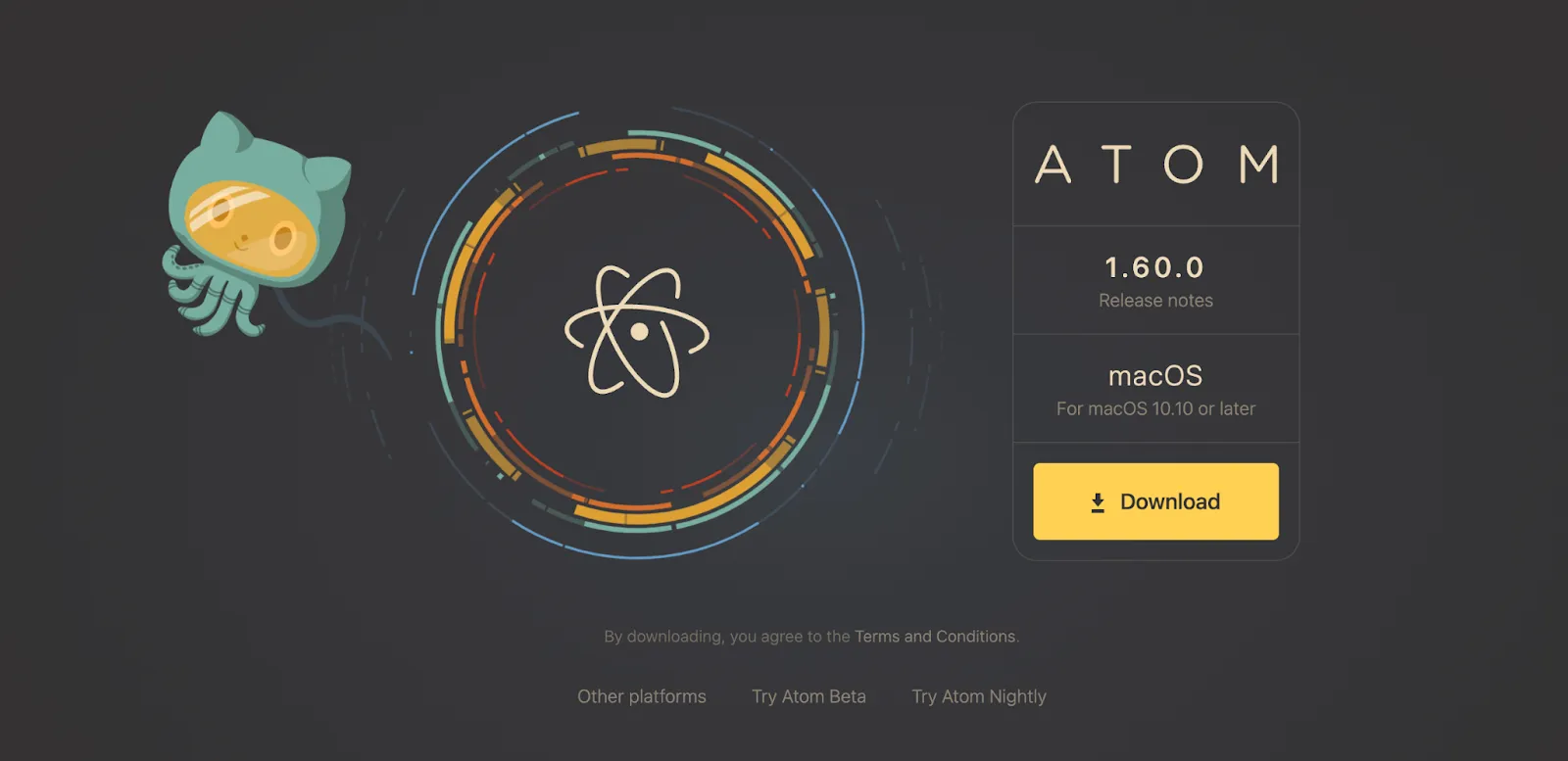Click the ATOM wordmark in the card
Viewport: 1568px width, 761px height.
(1156, 165)
